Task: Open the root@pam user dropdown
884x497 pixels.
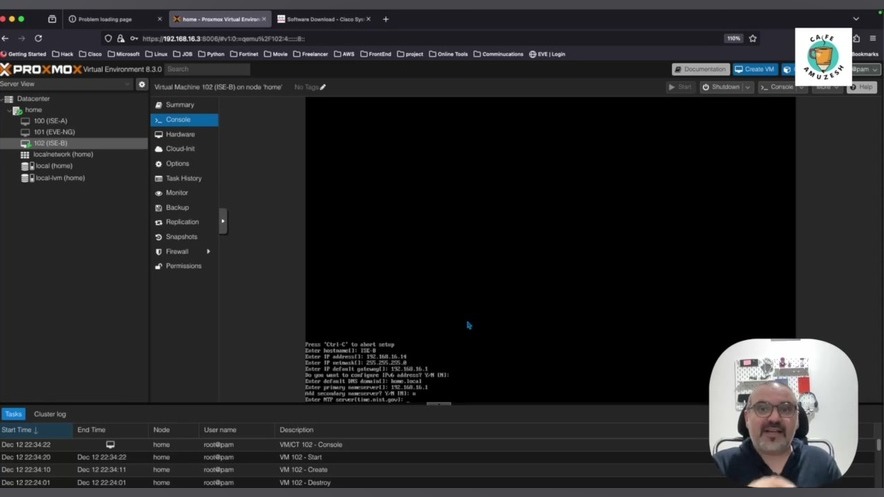Action: point(866,69)
